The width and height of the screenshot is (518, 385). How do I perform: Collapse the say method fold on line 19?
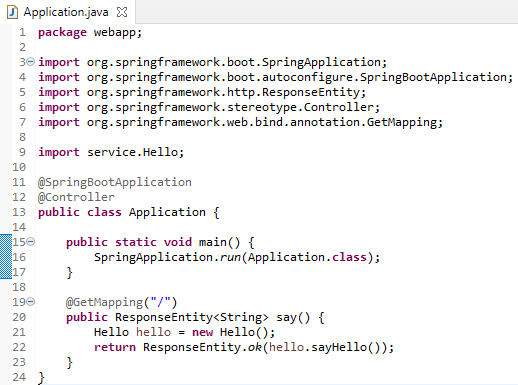(30, 301)
